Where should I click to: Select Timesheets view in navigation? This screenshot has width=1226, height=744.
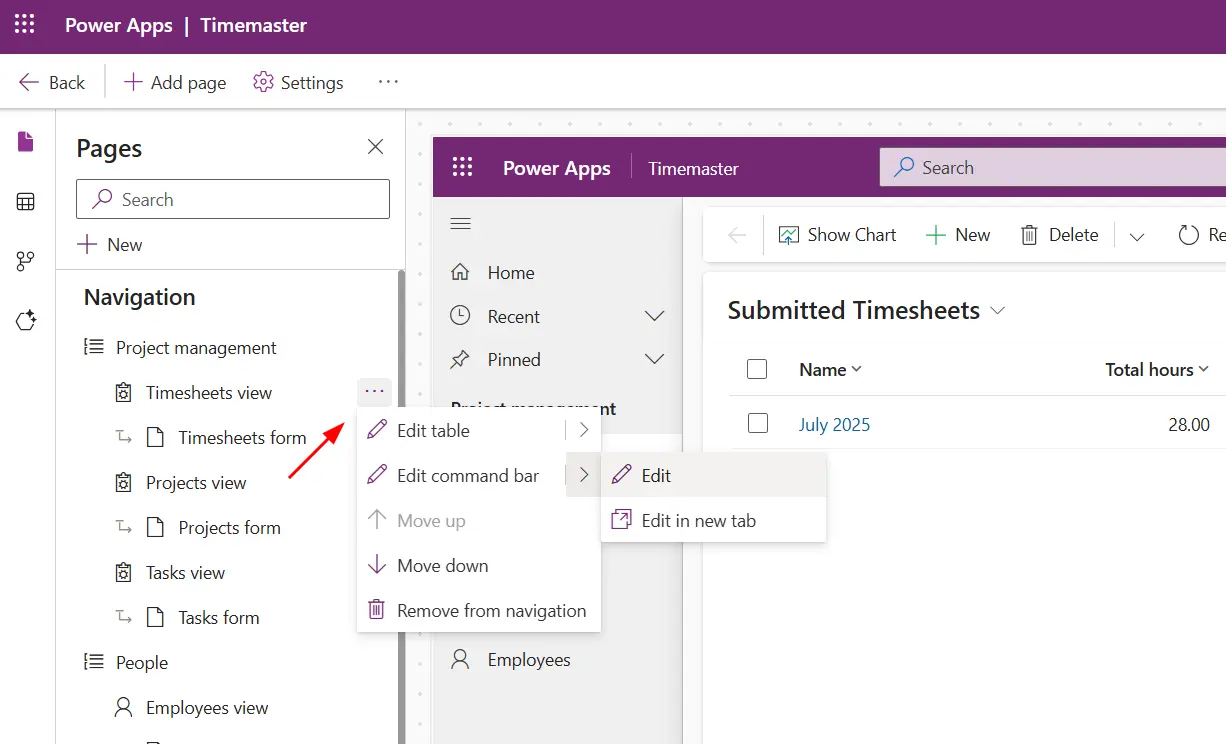pyautogui.click(x=209, y=393)
